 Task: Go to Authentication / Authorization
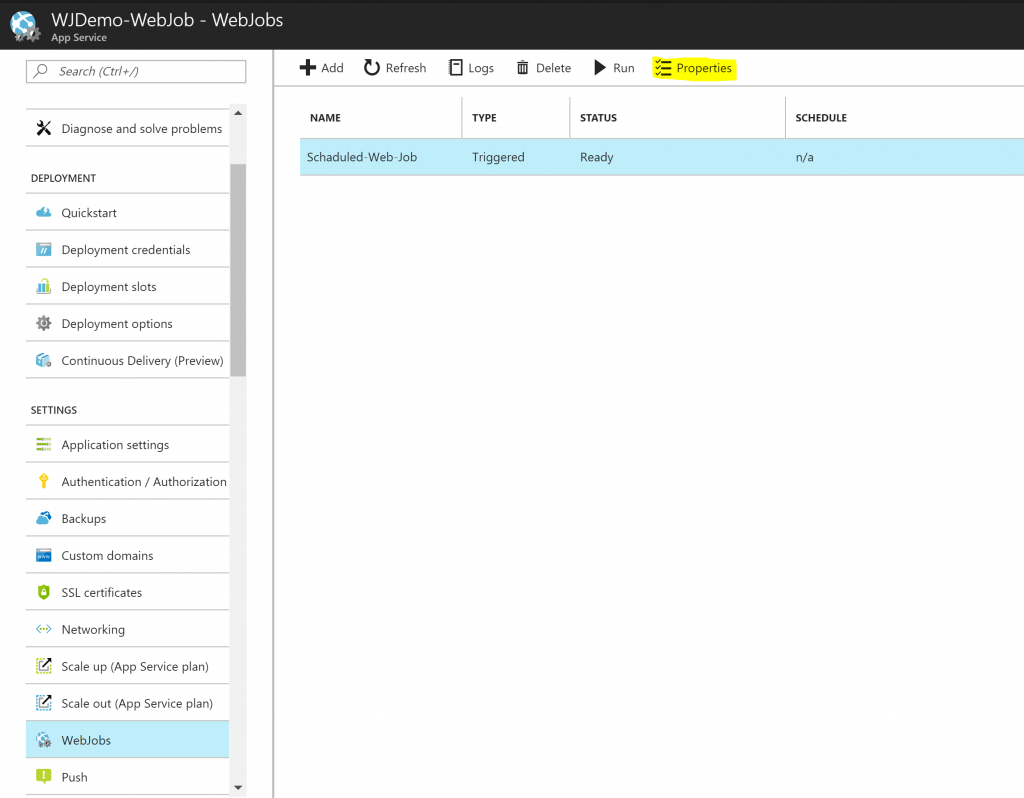[127, 481]
